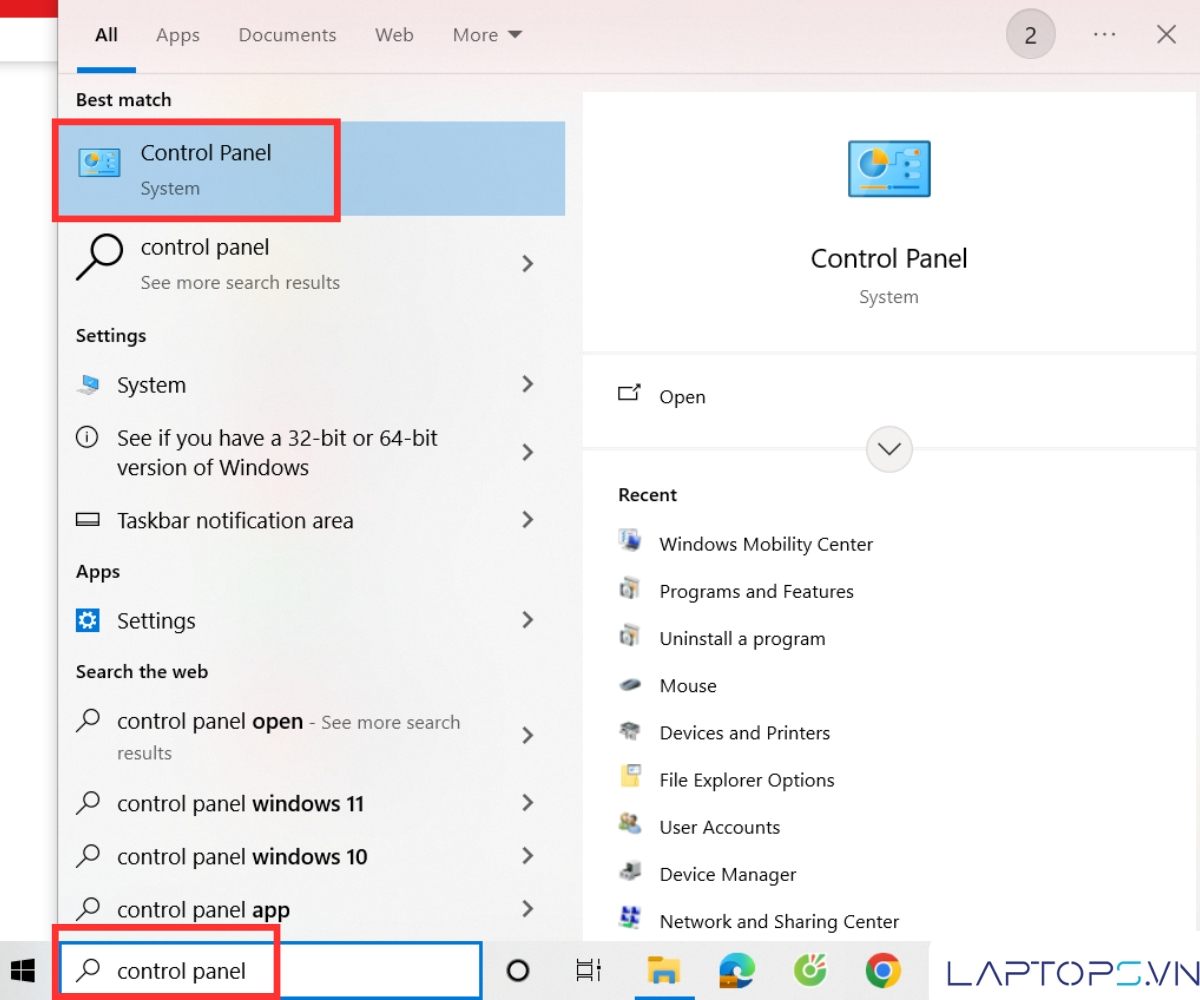
Task: Click the Windows Start button
Action: (22, 970)
